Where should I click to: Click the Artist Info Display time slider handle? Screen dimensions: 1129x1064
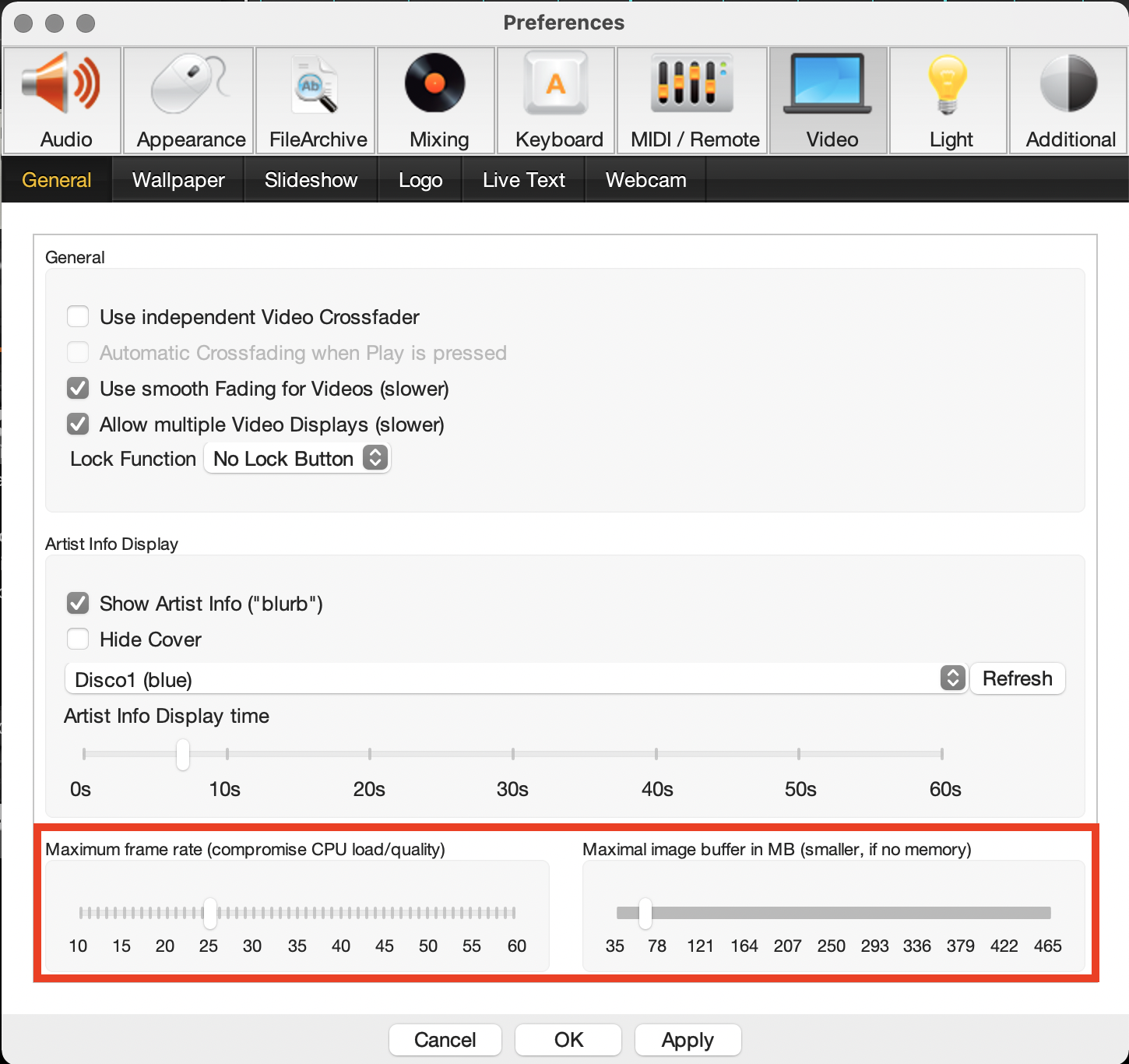point(183,754)
